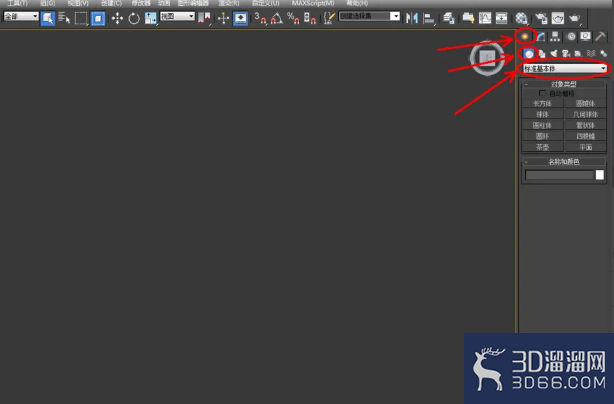The width and height of the screenshot is (614, 404).
Task: Toggle the Angle Snap button
Action: point(276,18)
